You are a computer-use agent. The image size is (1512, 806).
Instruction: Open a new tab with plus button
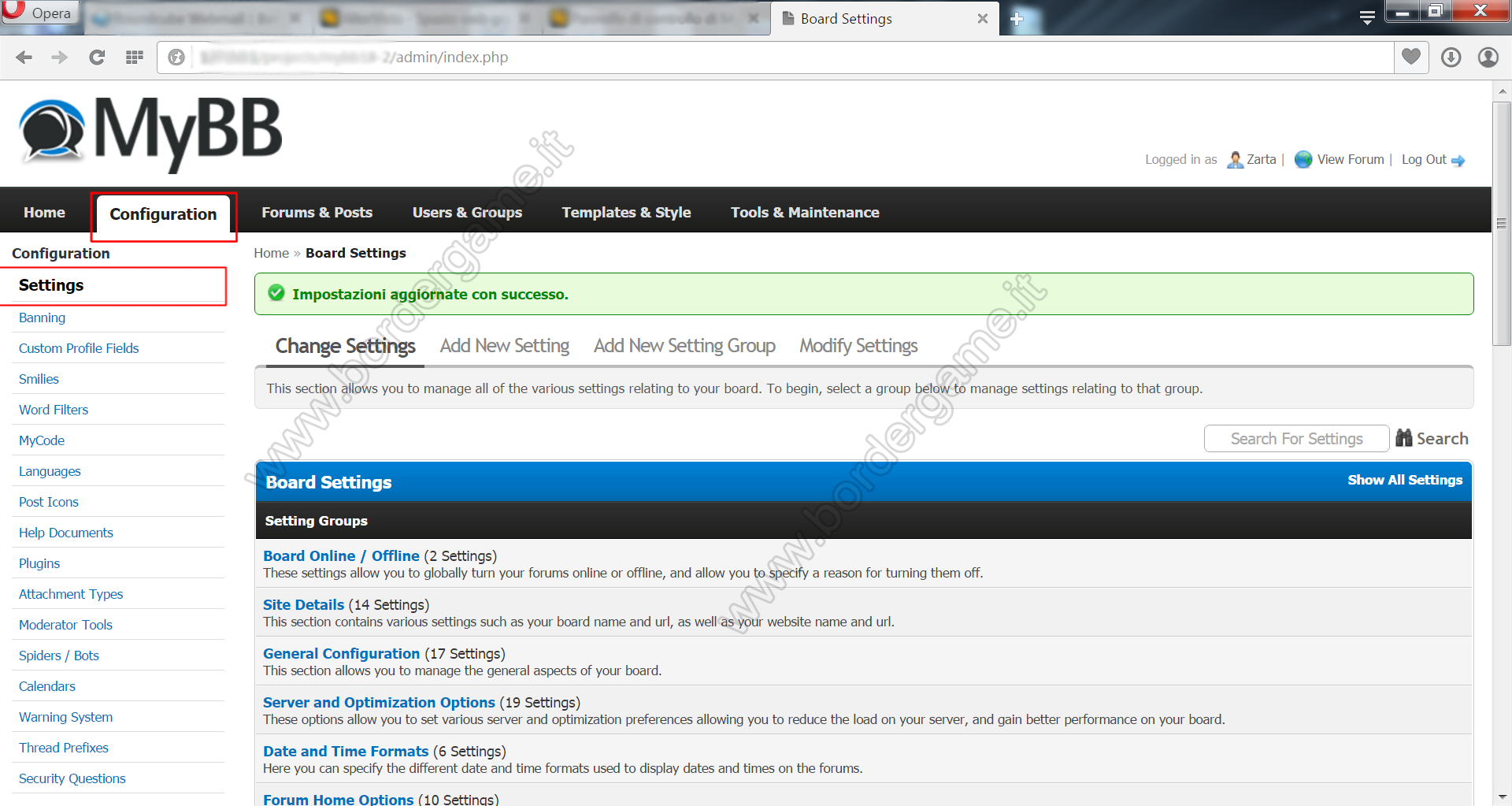tap(1017, 19)
